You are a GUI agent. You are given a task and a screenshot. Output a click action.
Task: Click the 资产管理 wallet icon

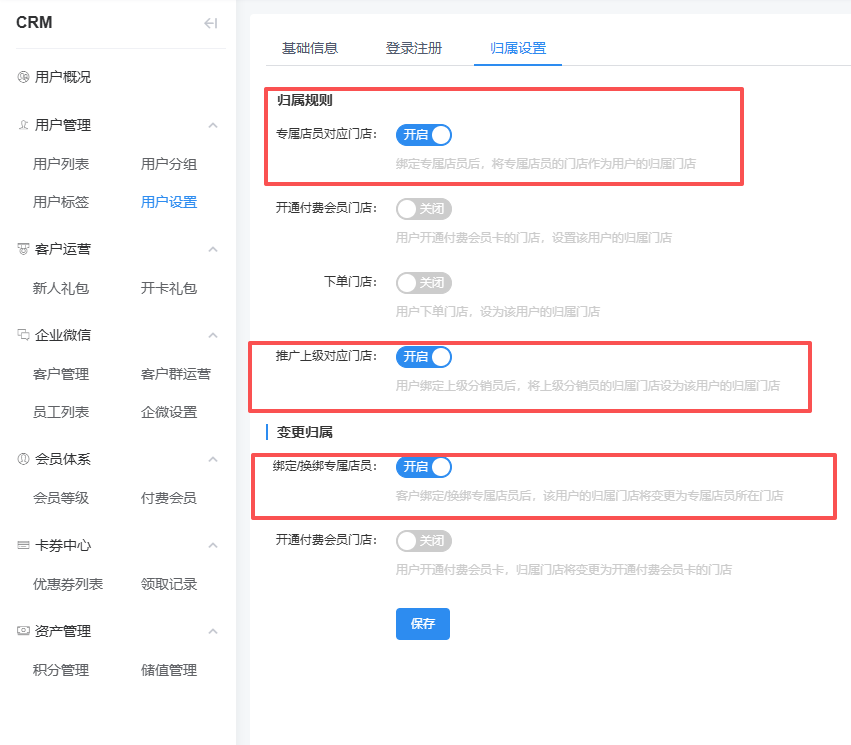pos(23,631)
